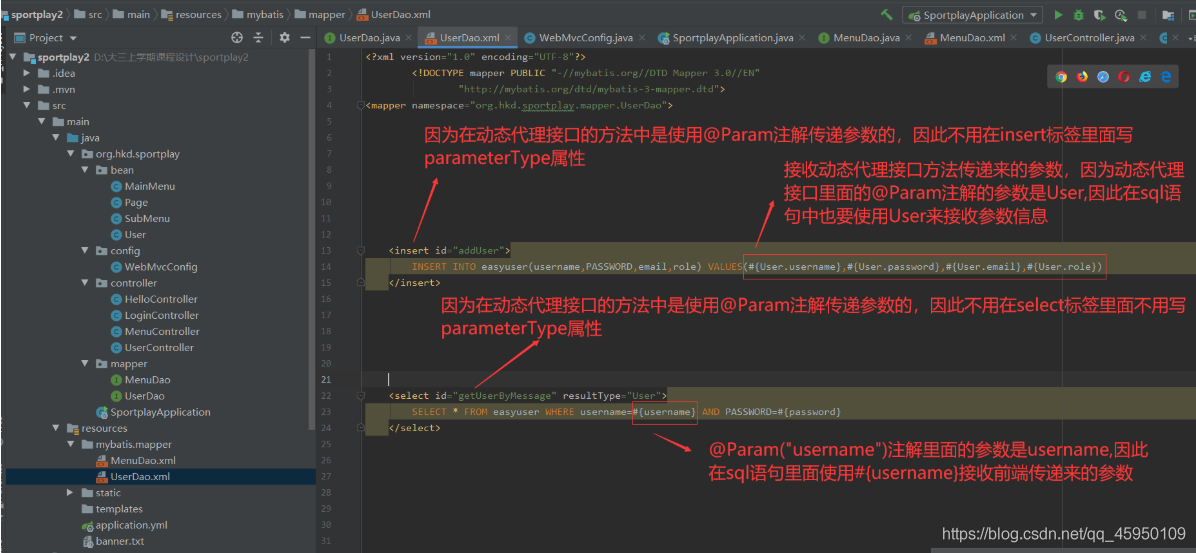The image size is (1196, 553).
Task: Select templates folder in project tree
Action: [x=111, y=509]
